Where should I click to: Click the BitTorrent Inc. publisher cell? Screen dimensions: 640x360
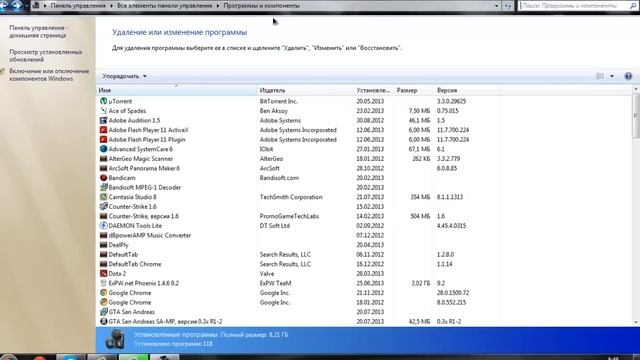click(x=279, y=101)
